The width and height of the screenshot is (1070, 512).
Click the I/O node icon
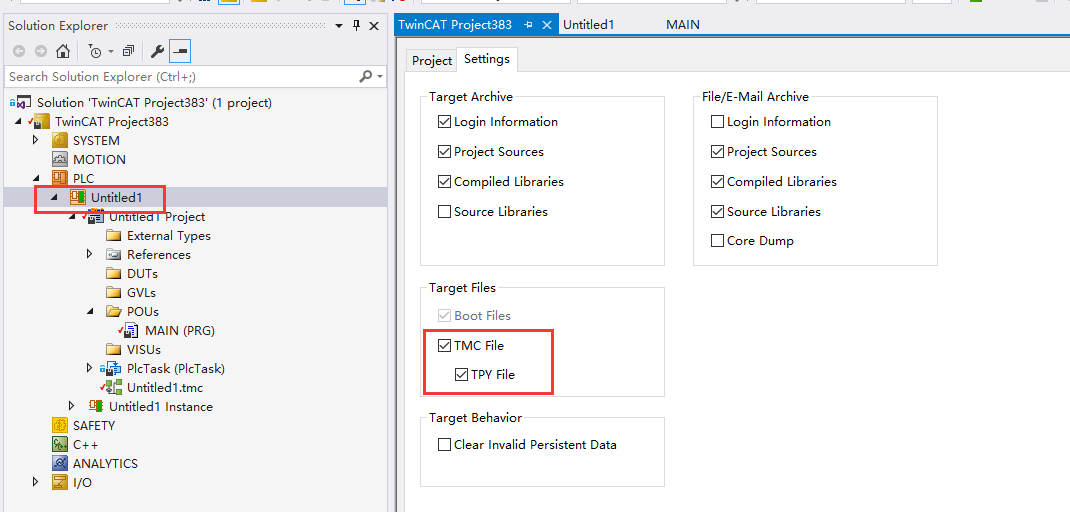(60, 483)
